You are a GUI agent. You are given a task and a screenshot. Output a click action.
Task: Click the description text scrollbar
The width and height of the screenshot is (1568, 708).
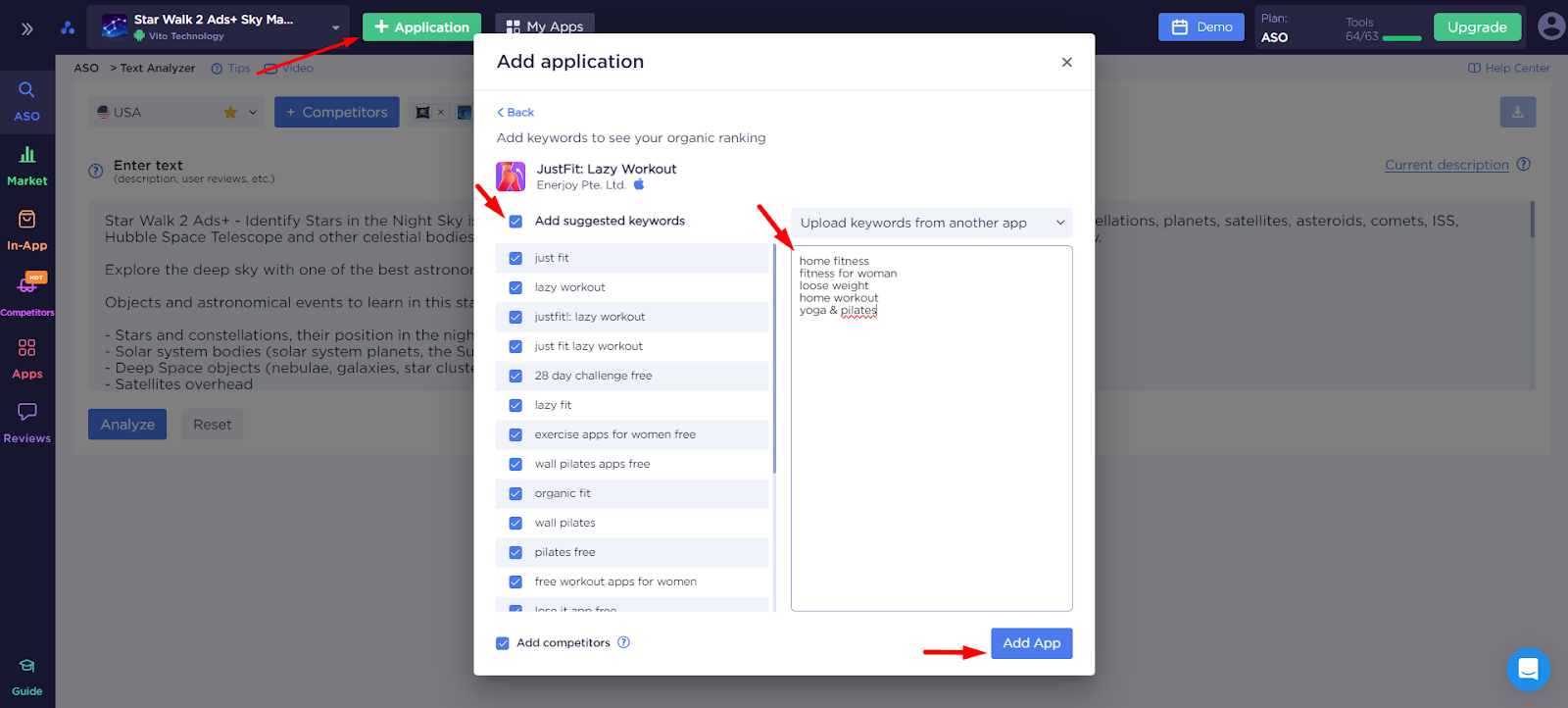tap(1532, 220)
